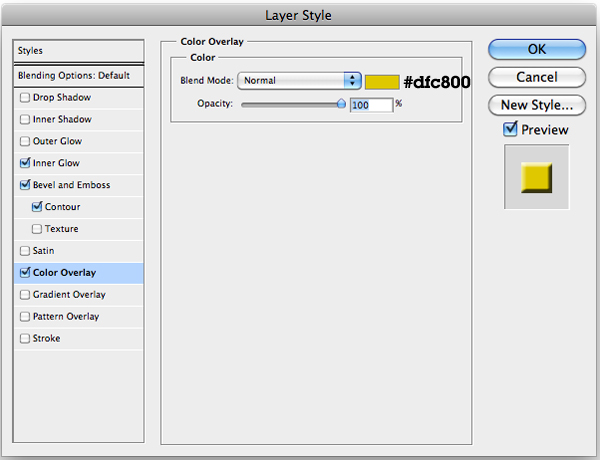Click the New Style... button
This screenshot has width=600, height=460.
pos(537,105)
